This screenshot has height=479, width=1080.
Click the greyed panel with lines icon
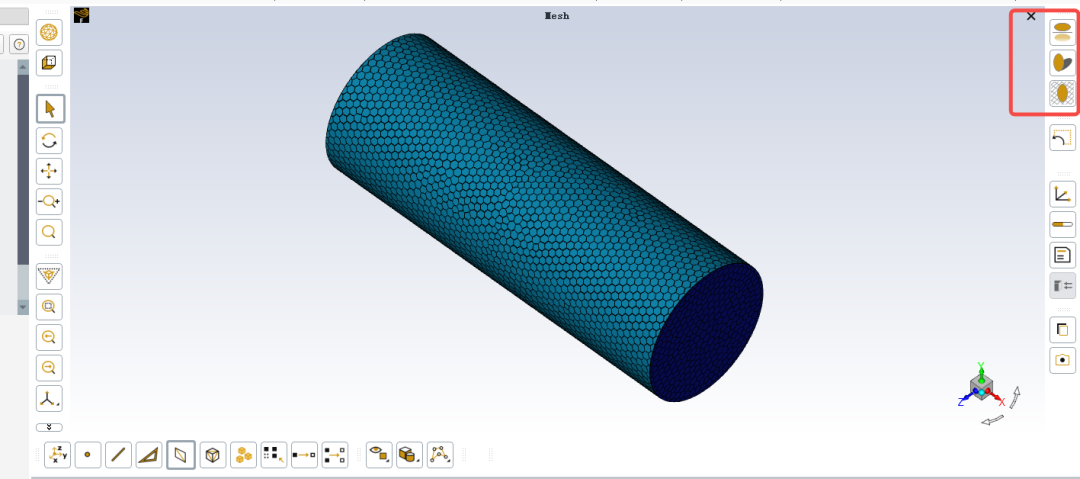pyautogui.click(x=1063, y=285)
